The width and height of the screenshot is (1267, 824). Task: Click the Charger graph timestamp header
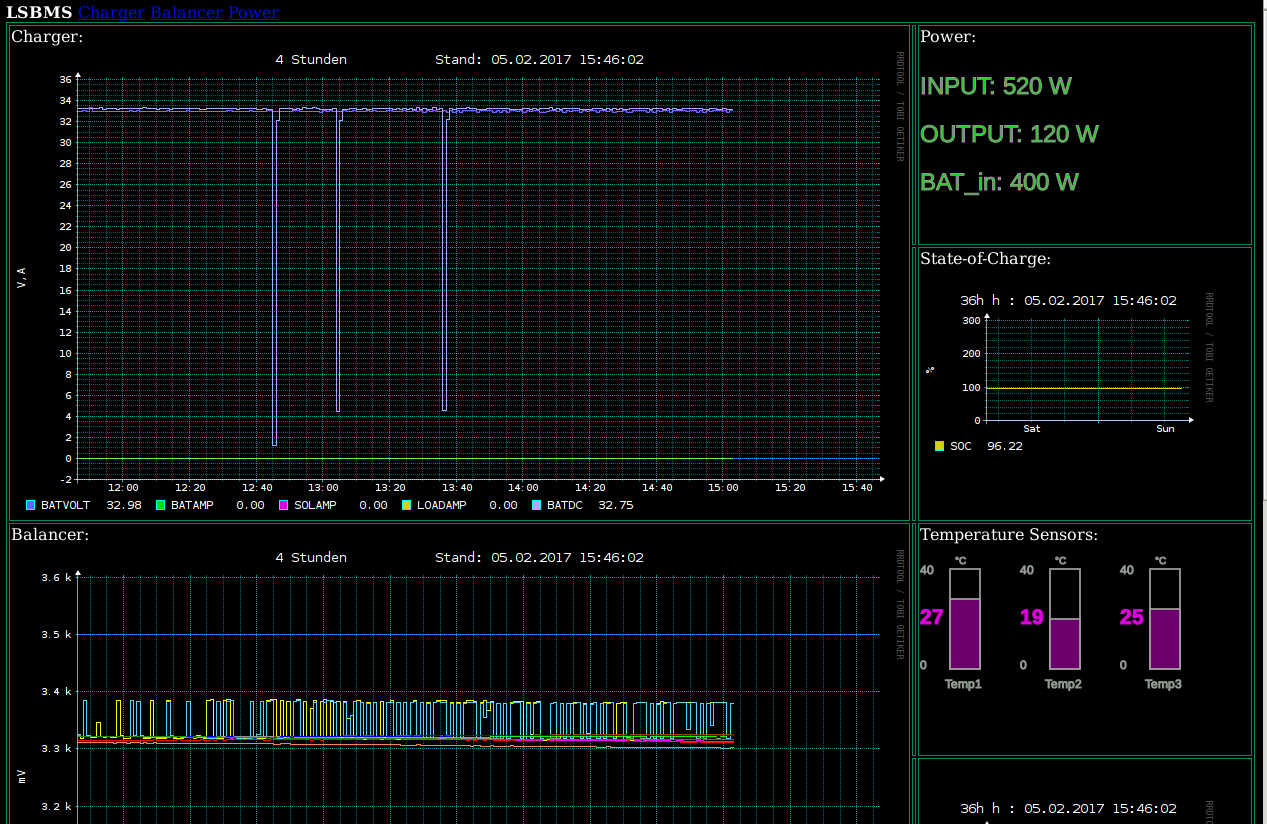tap(539, 60)
